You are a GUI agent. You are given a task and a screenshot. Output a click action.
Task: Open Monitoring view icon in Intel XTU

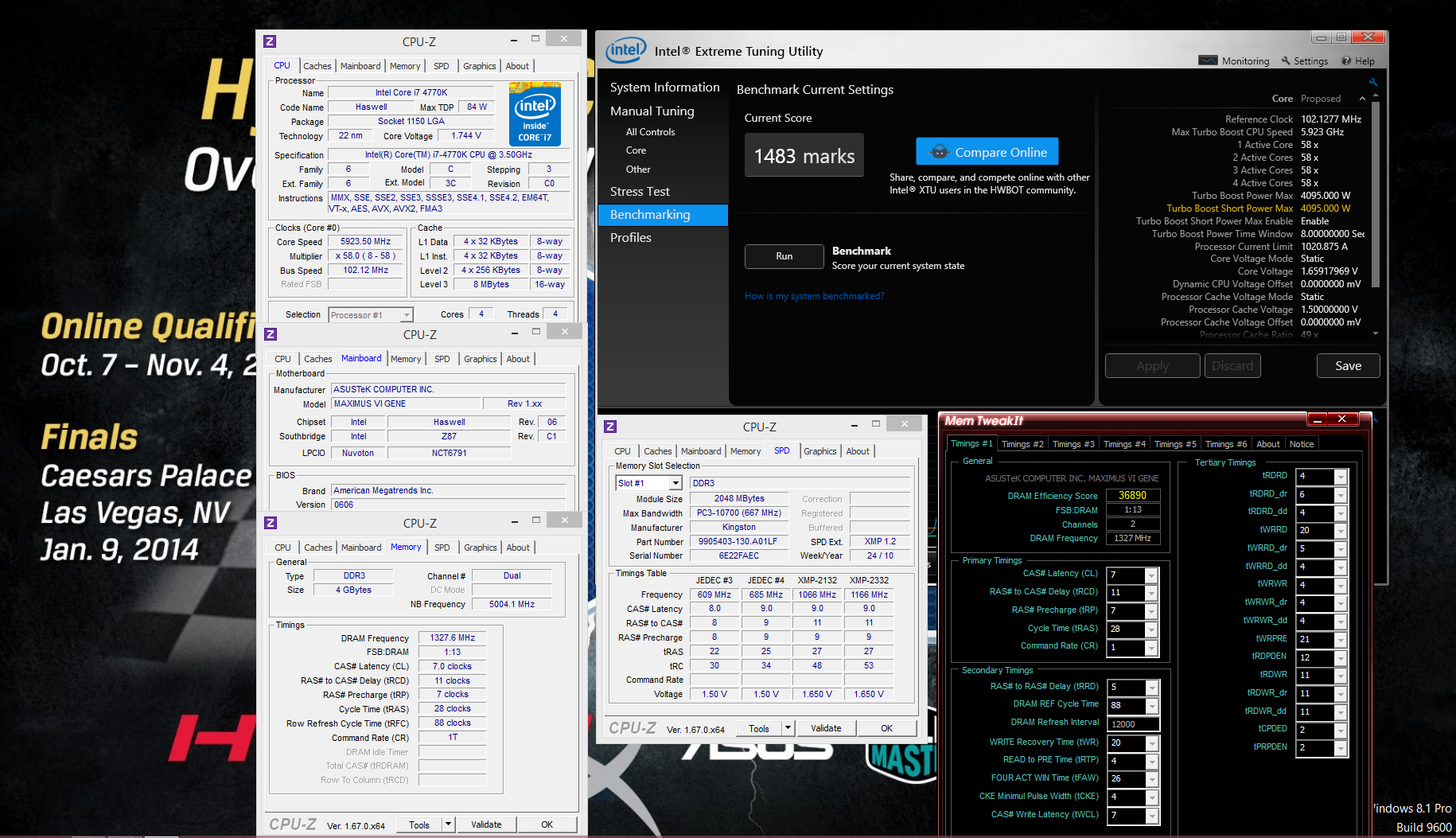tap(1208, 60)
